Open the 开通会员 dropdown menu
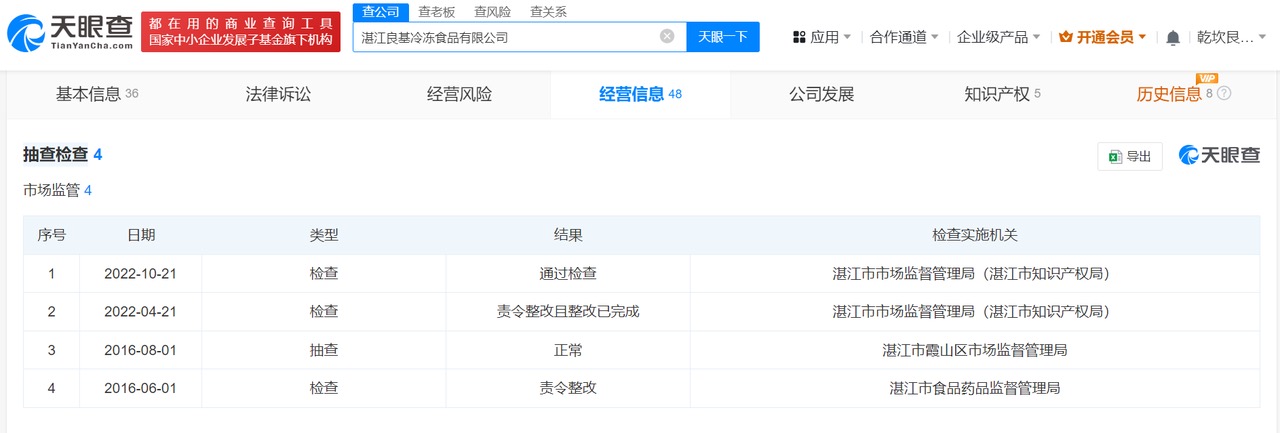1280x433 pixels. pos(1103,37)
